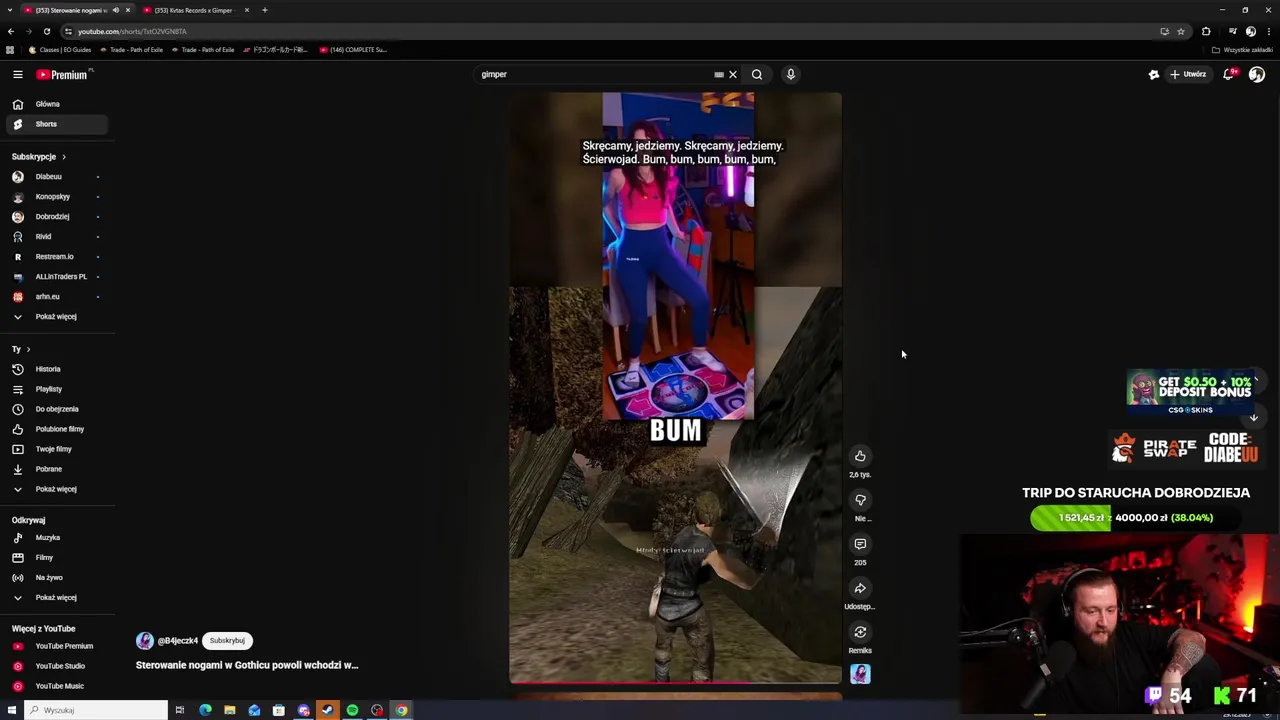Open Twoje filmy
This screenshot has height=720, width=1280.
click(x=57, y=449)
